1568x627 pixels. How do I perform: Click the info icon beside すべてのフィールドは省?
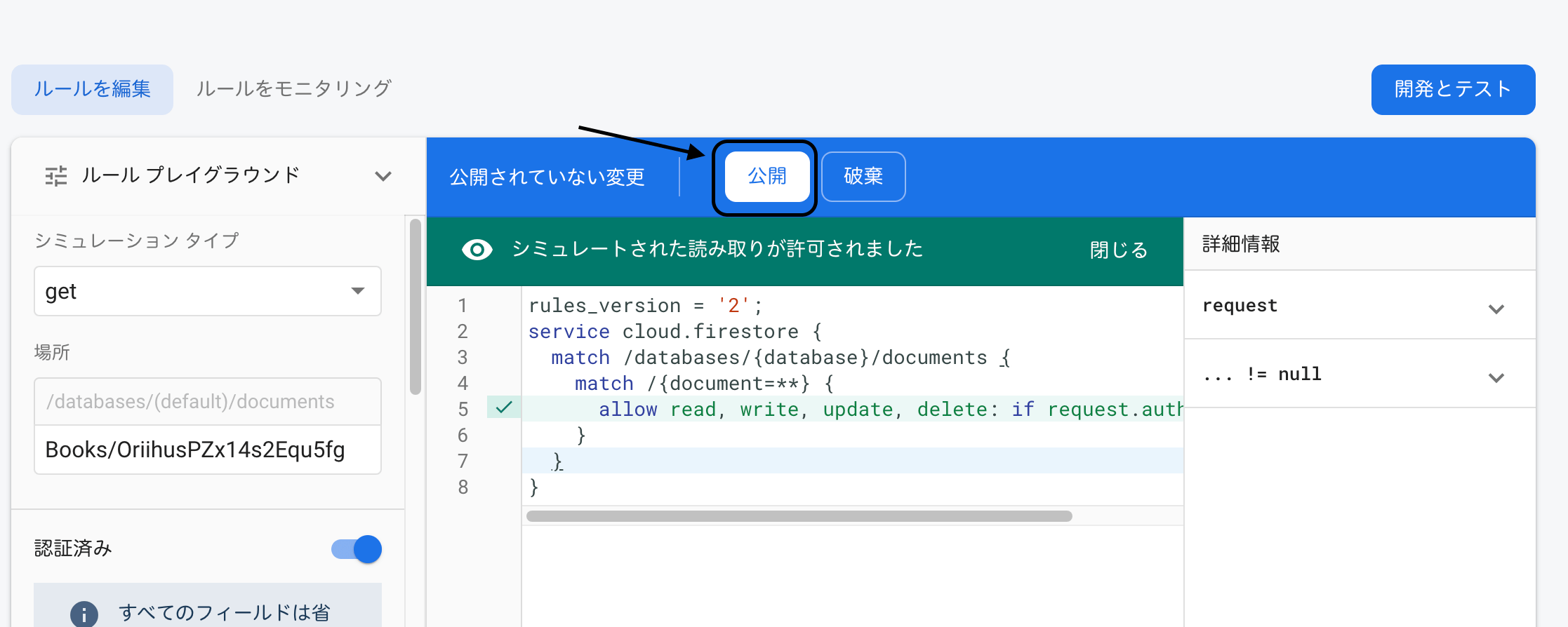click(84, 614)
